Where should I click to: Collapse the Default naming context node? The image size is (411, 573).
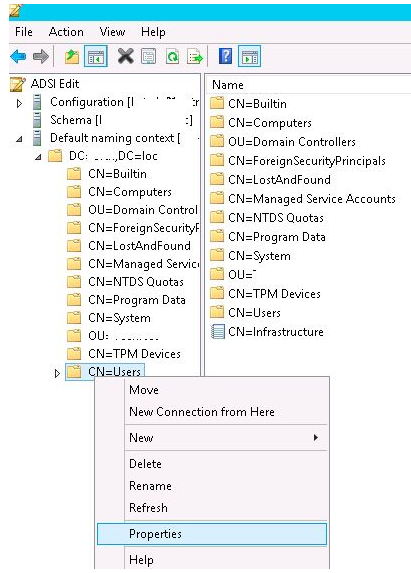pos(19,139)
